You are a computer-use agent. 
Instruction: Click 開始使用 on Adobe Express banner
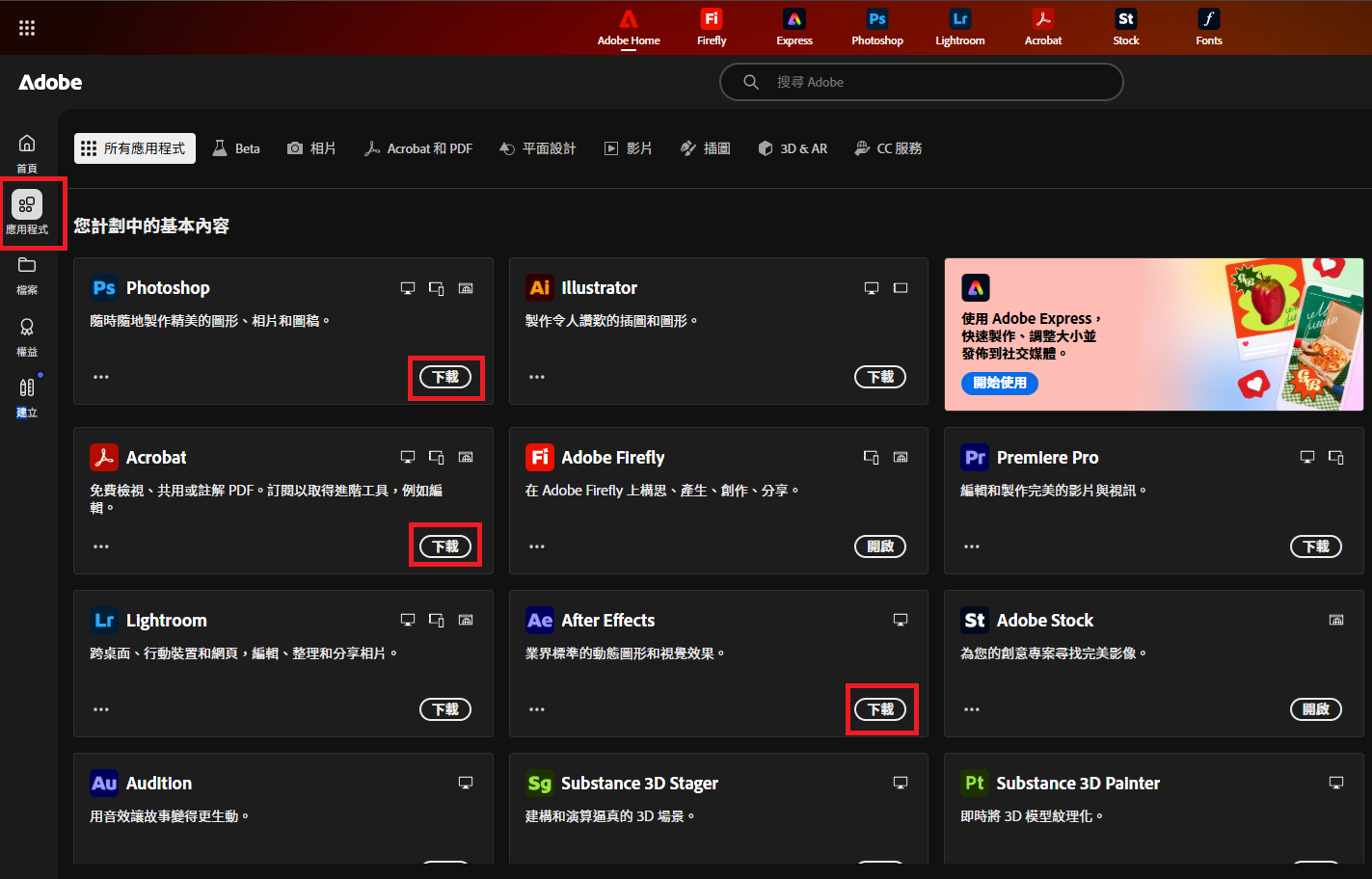1000,383
